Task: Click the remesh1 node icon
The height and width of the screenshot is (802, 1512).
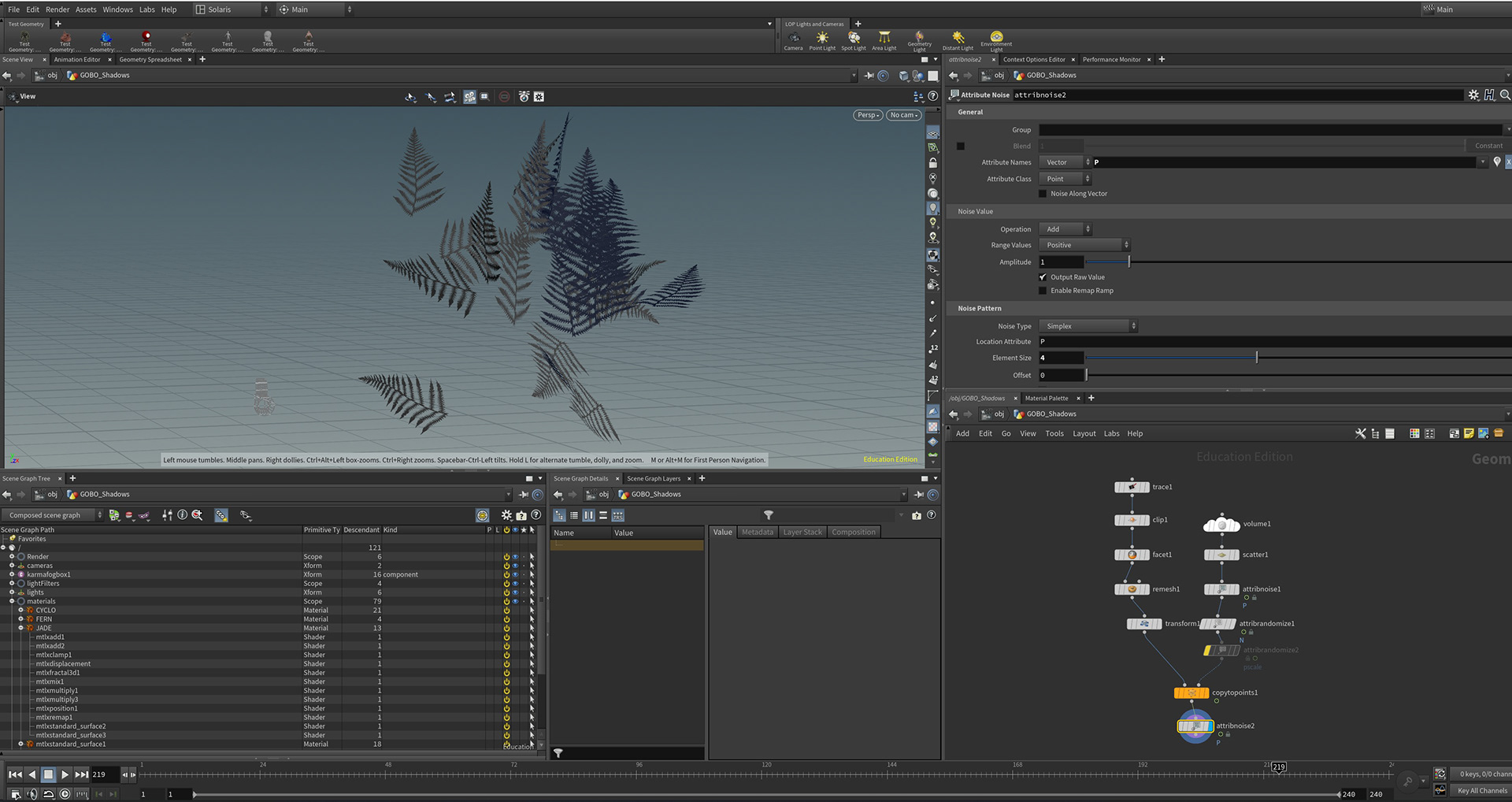Action: 1132,589
